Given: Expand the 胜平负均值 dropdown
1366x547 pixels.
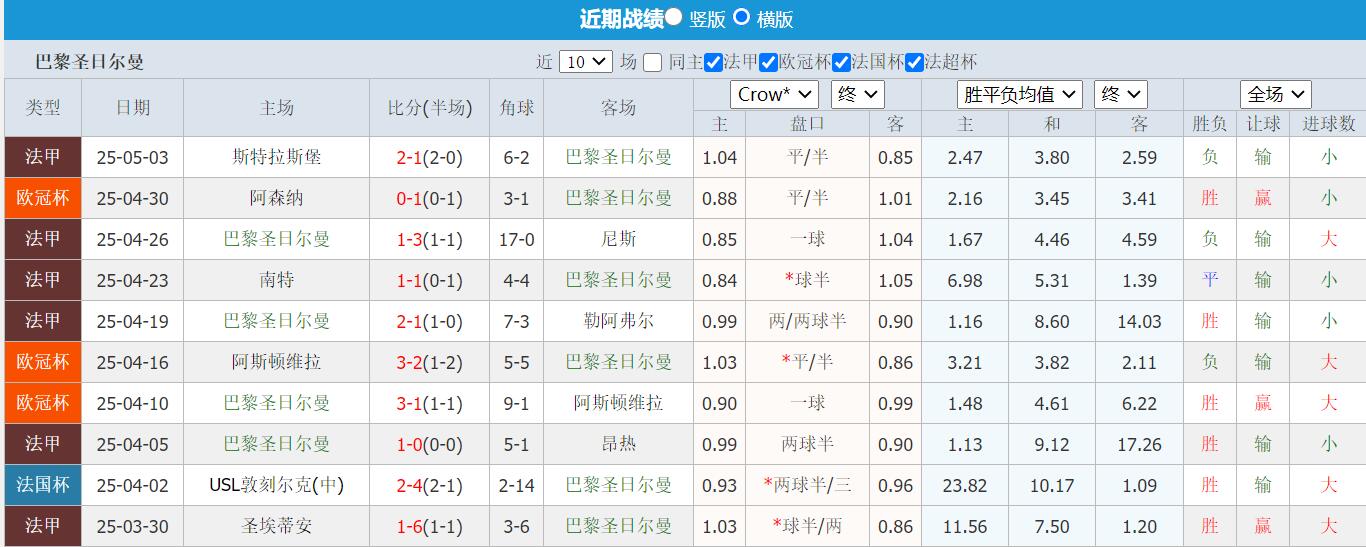Looking at the screenshot, I should (1019, 94).
